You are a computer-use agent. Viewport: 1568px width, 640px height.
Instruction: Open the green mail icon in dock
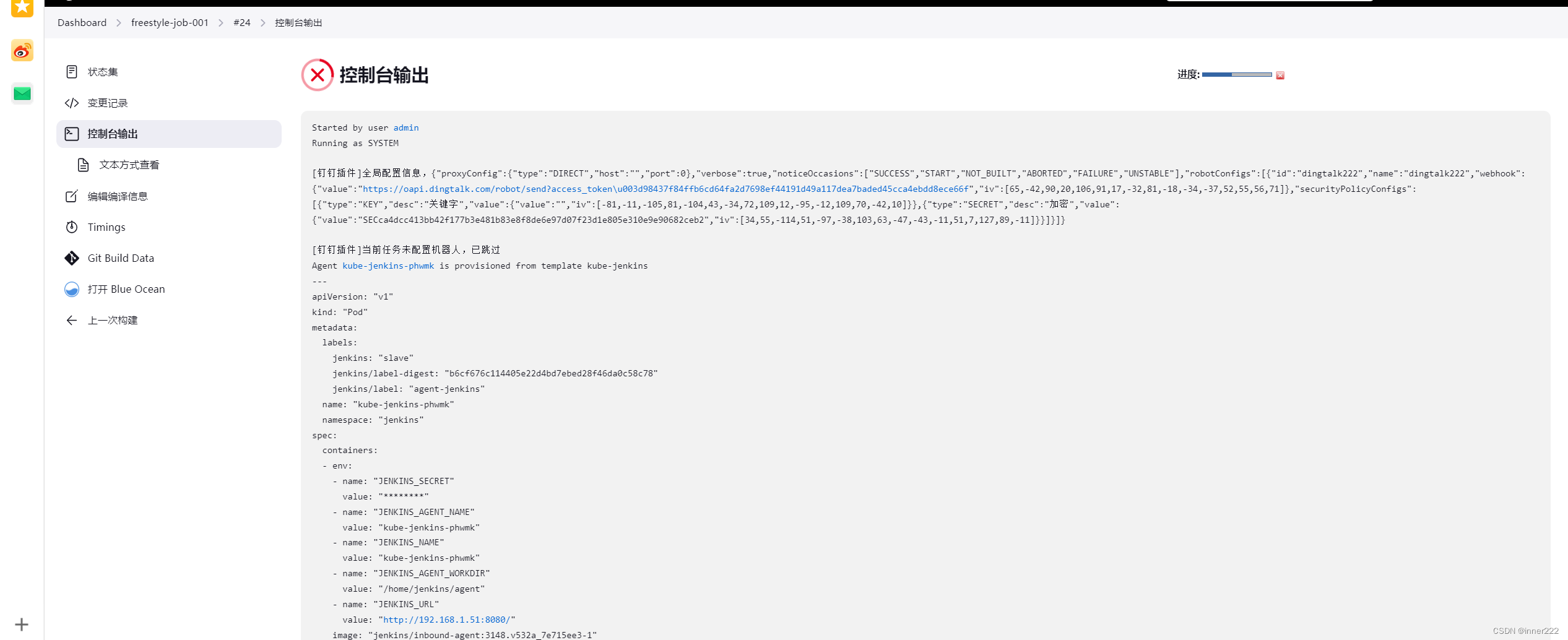click(22, 93)
